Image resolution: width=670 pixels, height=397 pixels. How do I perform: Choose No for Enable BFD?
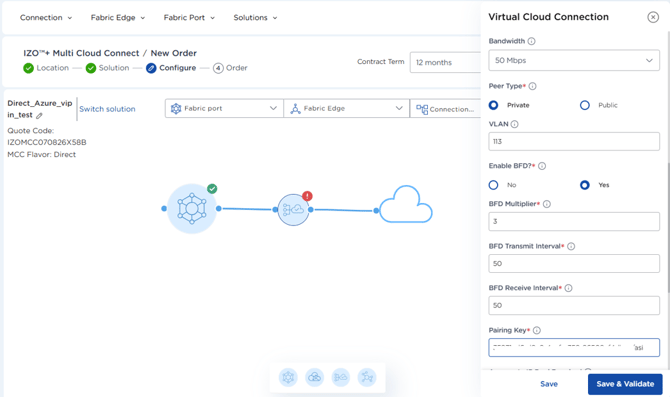tap(494, 185)
